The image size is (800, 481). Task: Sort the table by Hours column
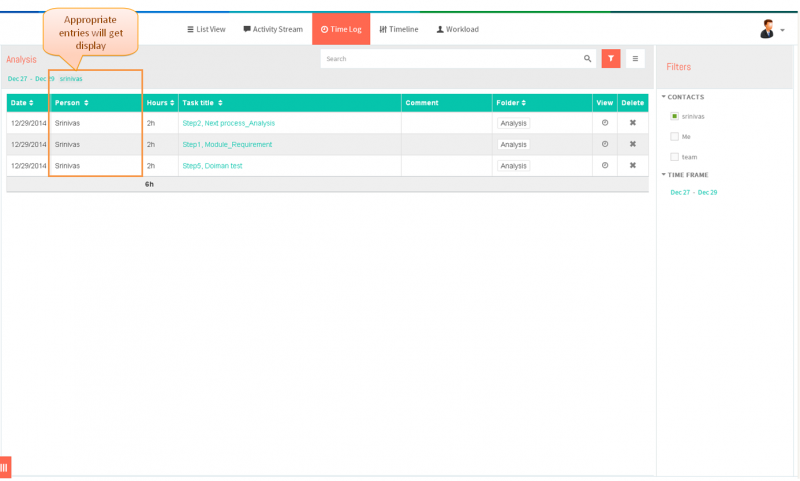(160, 103)
